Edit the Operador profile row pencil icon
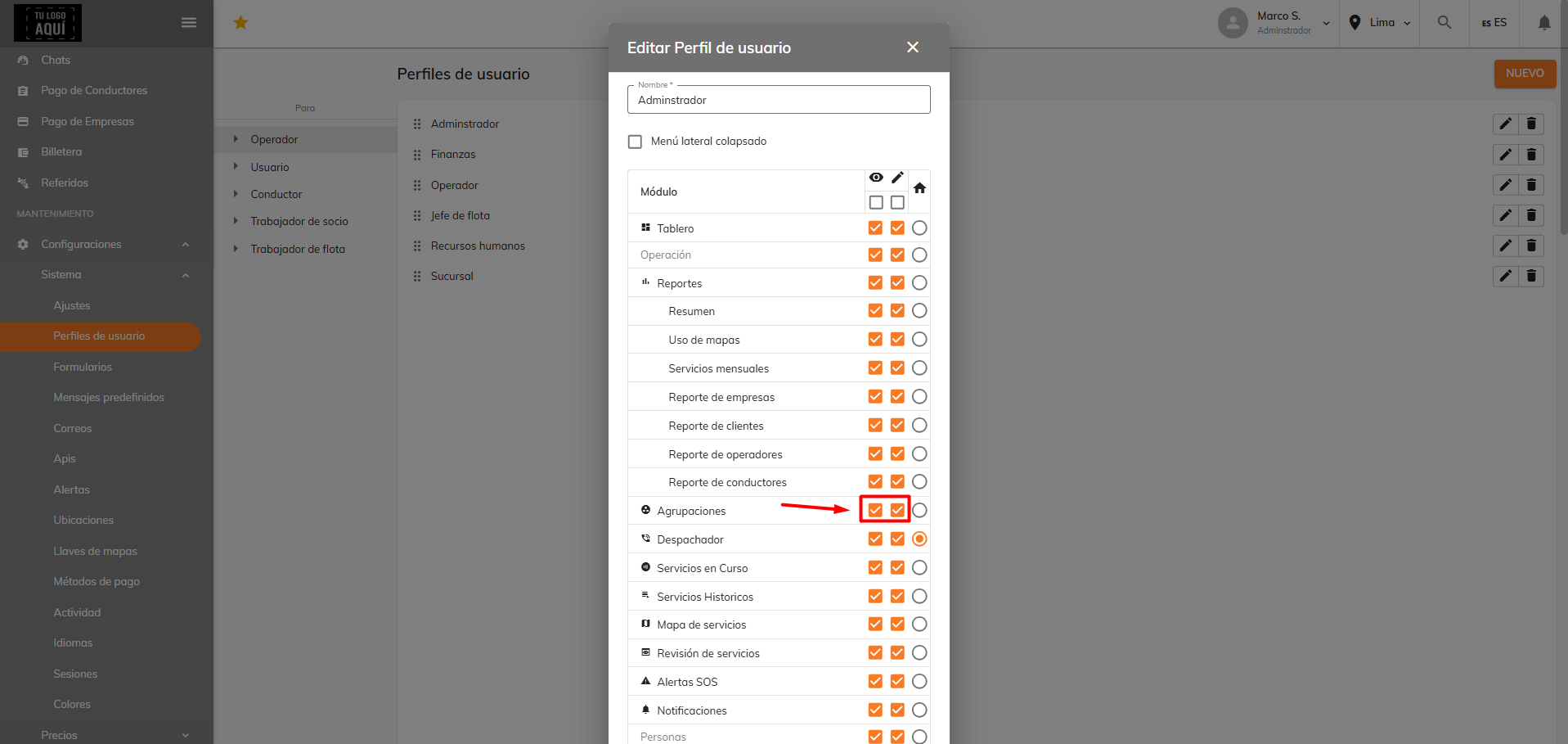The height and width of the screenshot is (744, 1568). click(x=1506, y=185)
